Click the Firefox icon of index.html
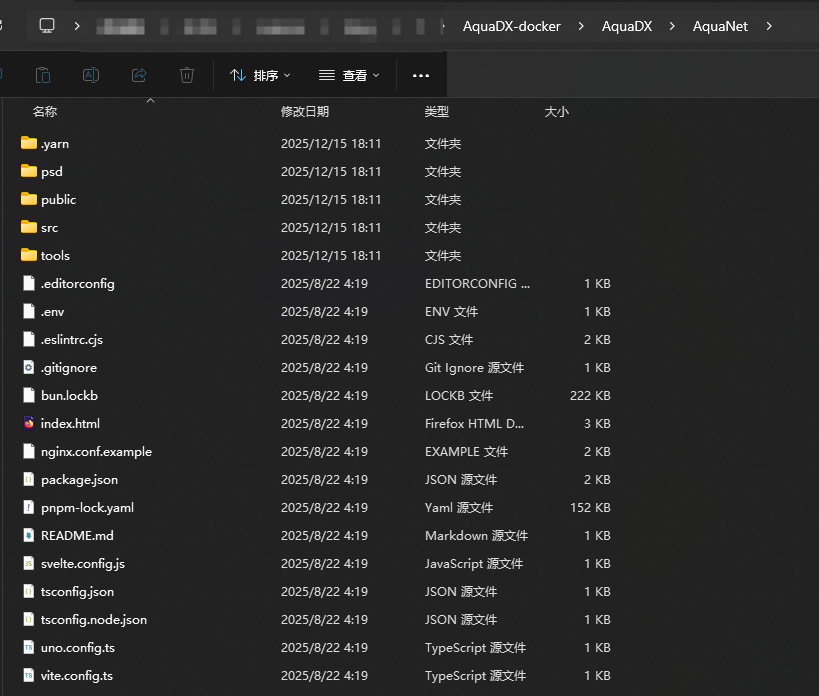The image size is (819, 696). coord(29,423)
